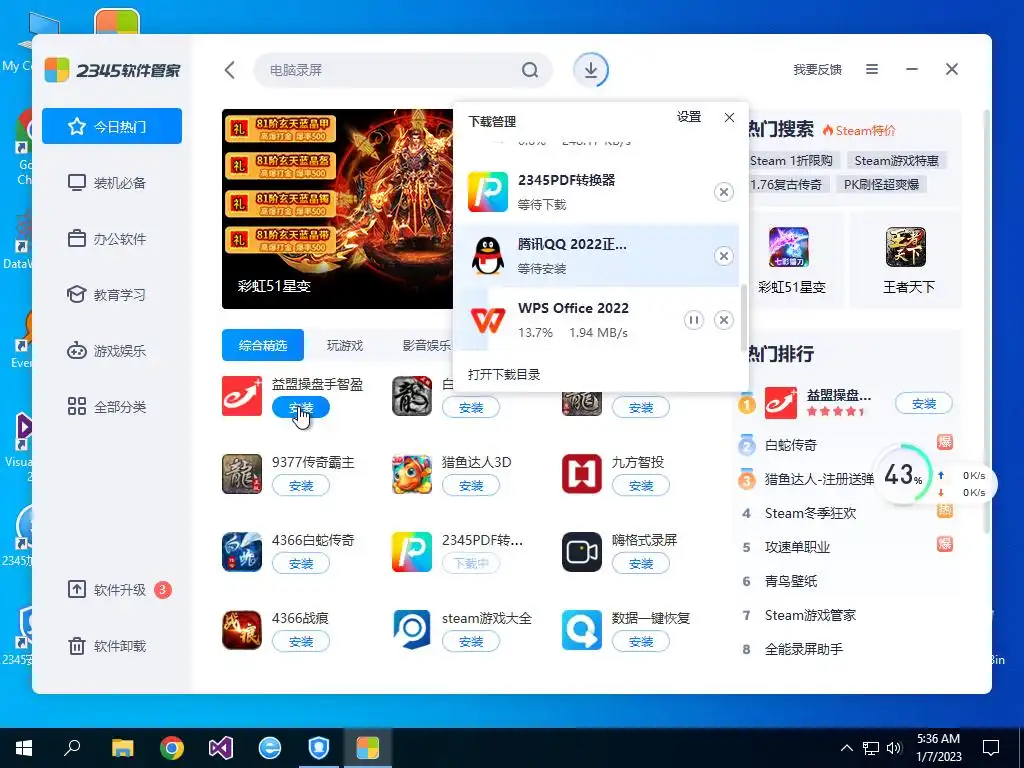Screen dimensions: 1024x768
Task: Install 九方智投
Action: click(641, 486)
